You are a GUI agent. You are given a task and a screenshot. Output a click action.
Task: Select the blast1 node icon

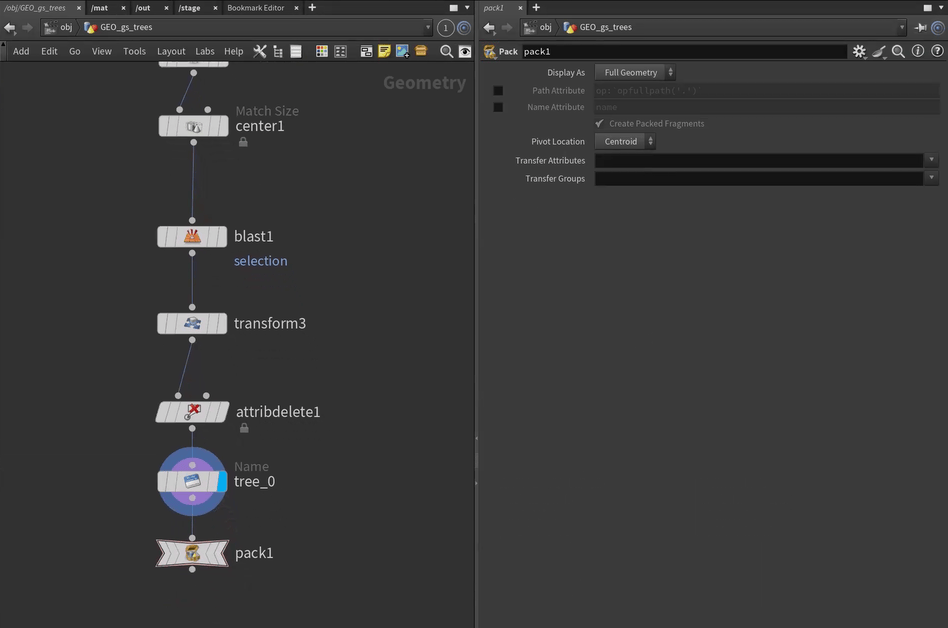coord(193,237)
